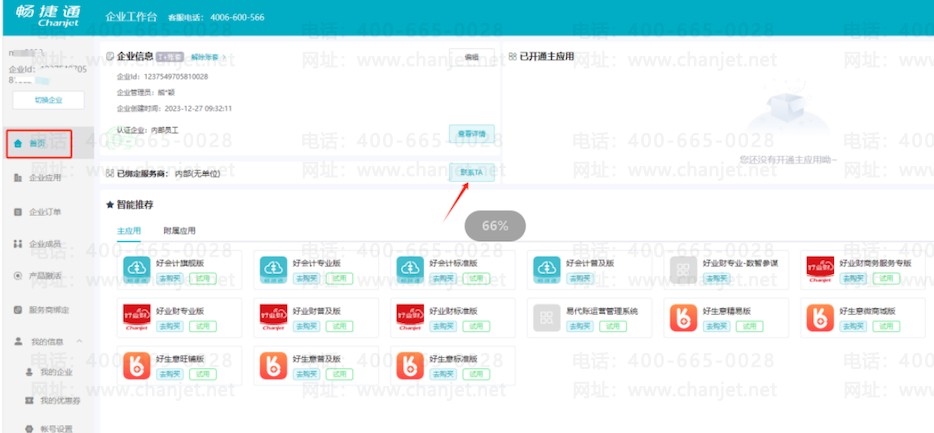This screenshot has width=934, height=433.
Task: Go to 产品激活 in the sidebar
Action: [x=45, y=276]
